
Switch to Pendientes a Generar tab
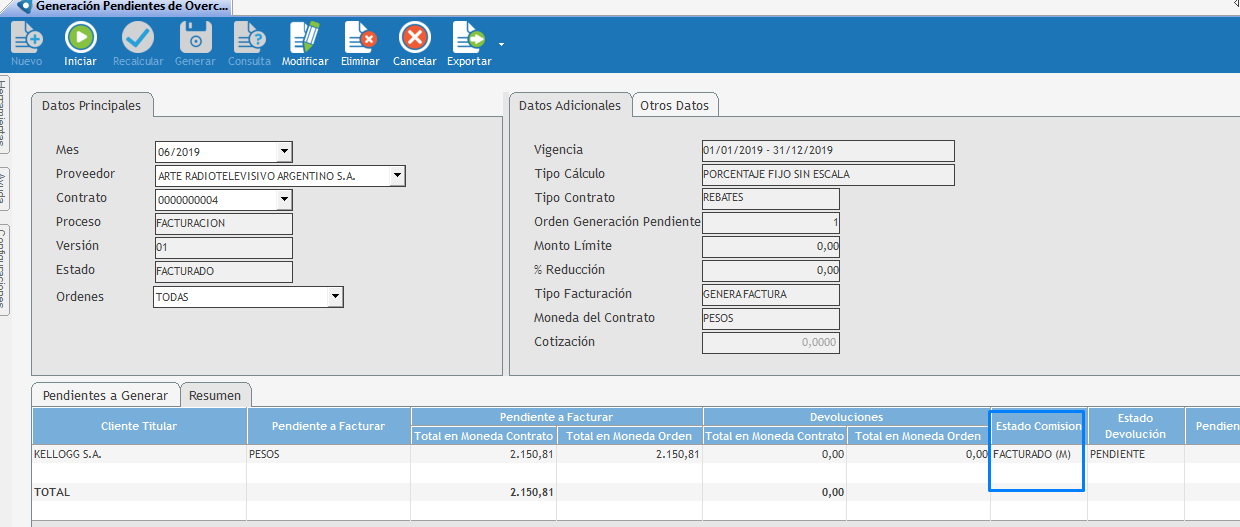coord(106,395)
